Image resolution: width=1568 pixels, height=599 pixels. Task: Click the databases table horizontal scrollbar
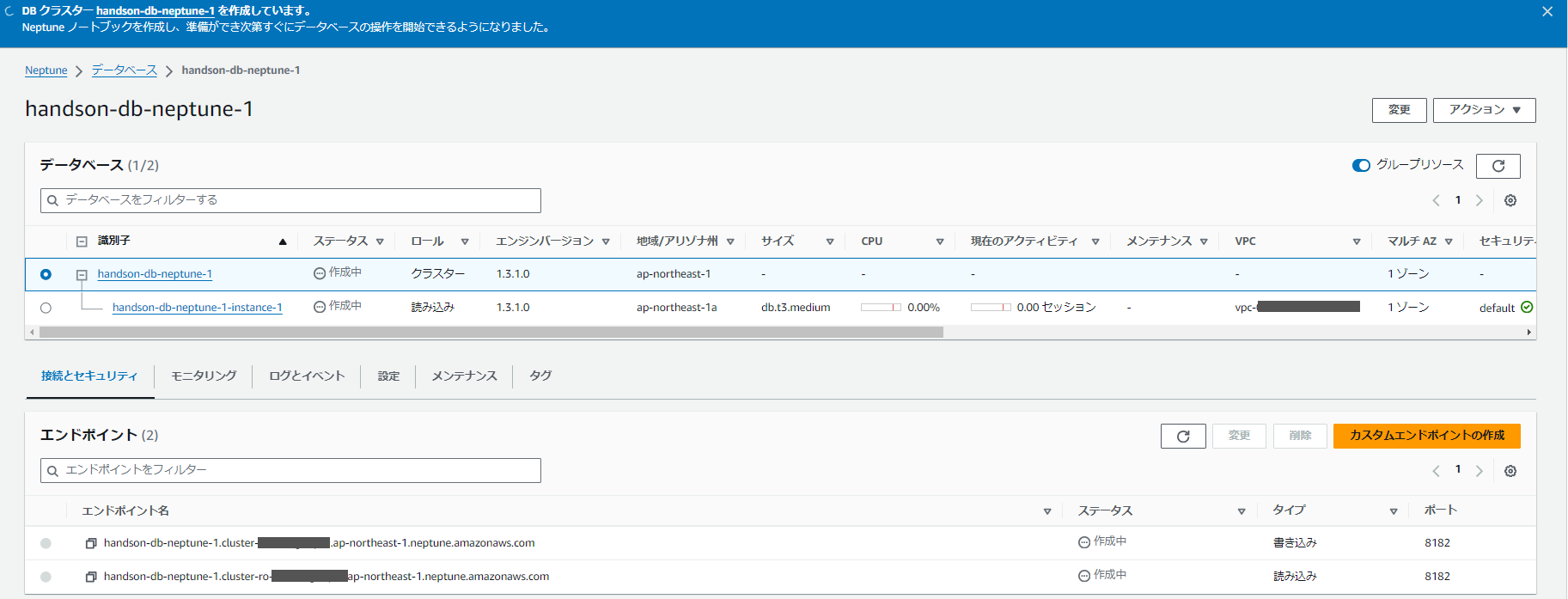[491, 332]
